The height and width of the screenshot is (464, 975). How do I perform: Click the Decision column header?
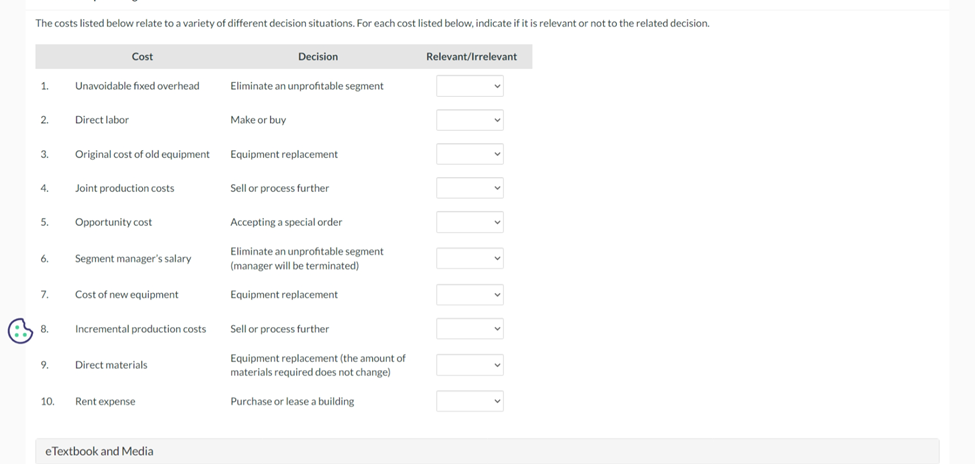(318, 57)
